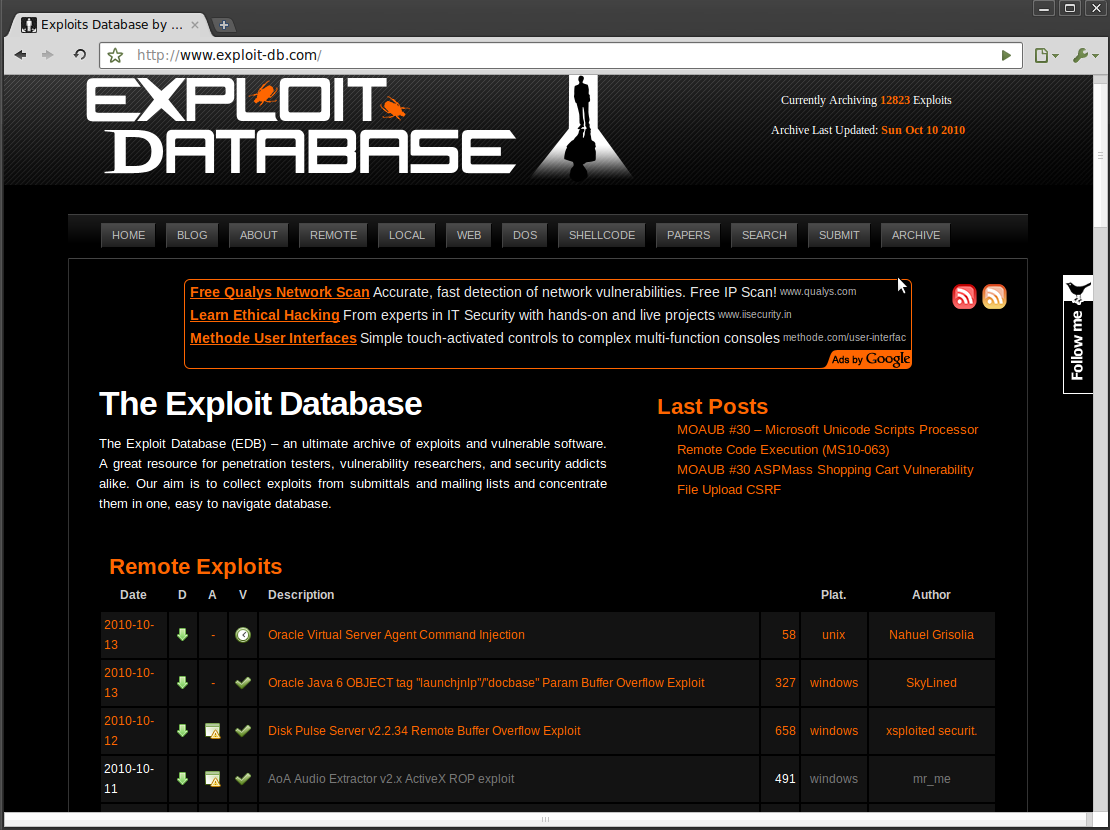Download the Oracle Java 6 OBJECT exploit

182,683
